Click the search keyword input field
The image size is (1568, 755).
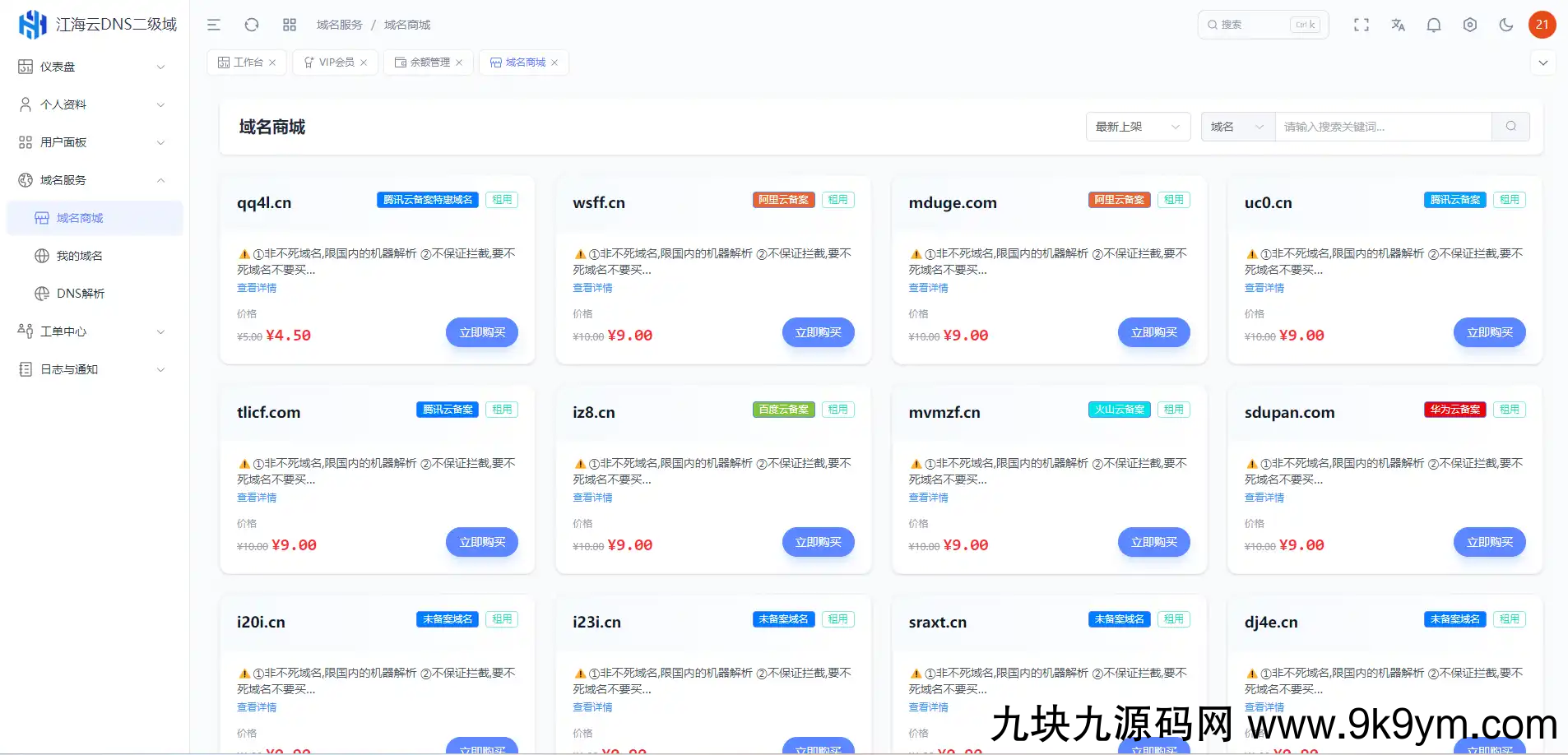[1382, 127]
